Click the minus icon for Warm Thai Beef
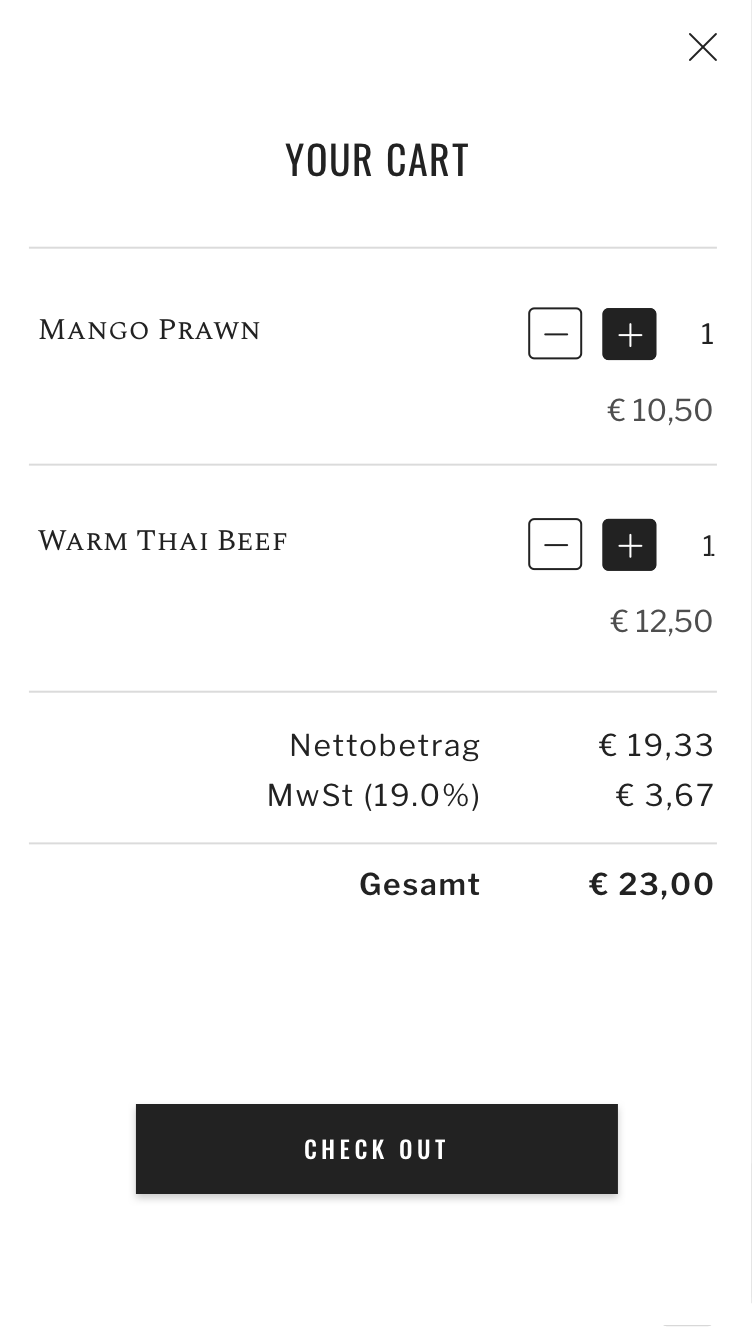The image size is (752, 1334). coord(555,545)
